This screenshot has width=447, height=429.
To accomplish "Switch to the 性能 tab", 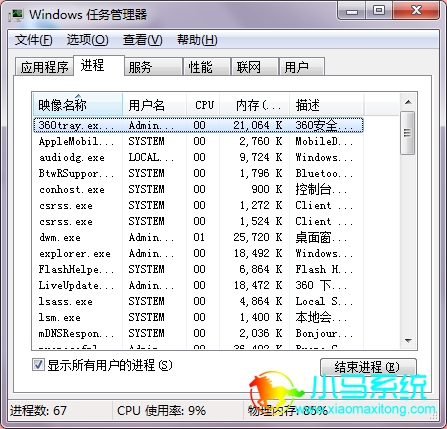I will (x=207, y=67).
